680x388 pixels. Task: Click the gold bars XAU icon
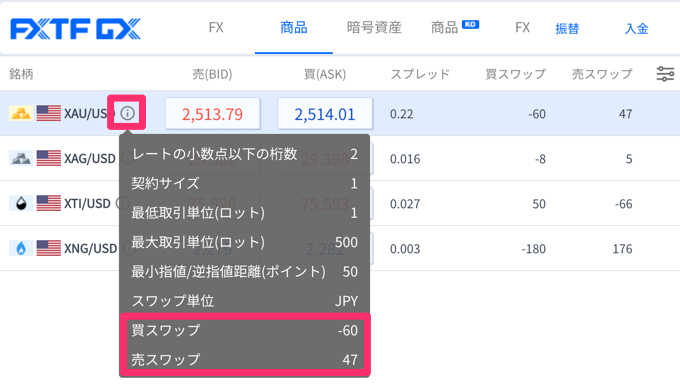21,113
